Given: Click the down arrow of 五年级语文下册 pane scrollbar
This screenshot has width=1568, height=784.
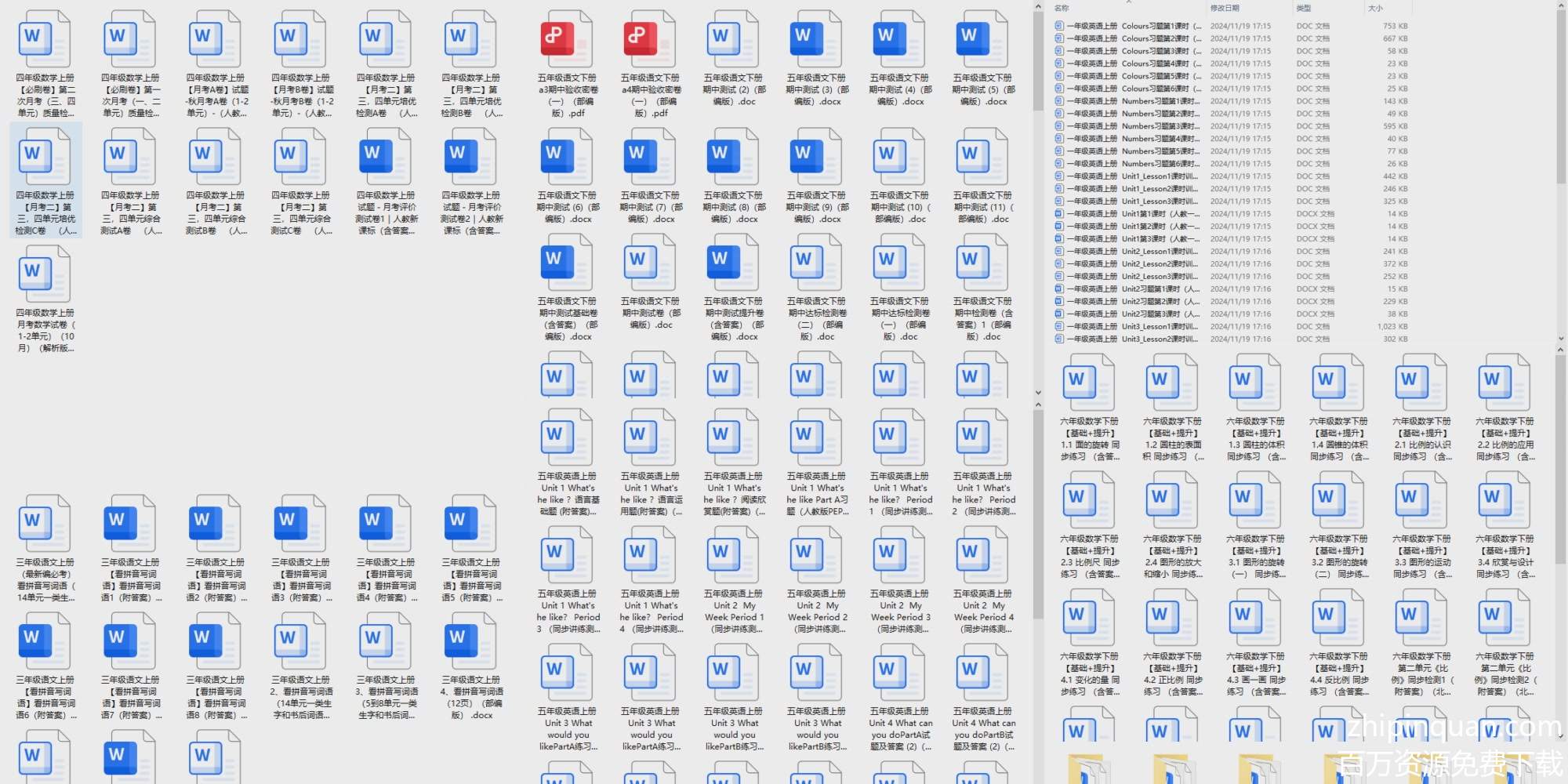Looking at the screenshot, I should click(x=1038, y=393).
